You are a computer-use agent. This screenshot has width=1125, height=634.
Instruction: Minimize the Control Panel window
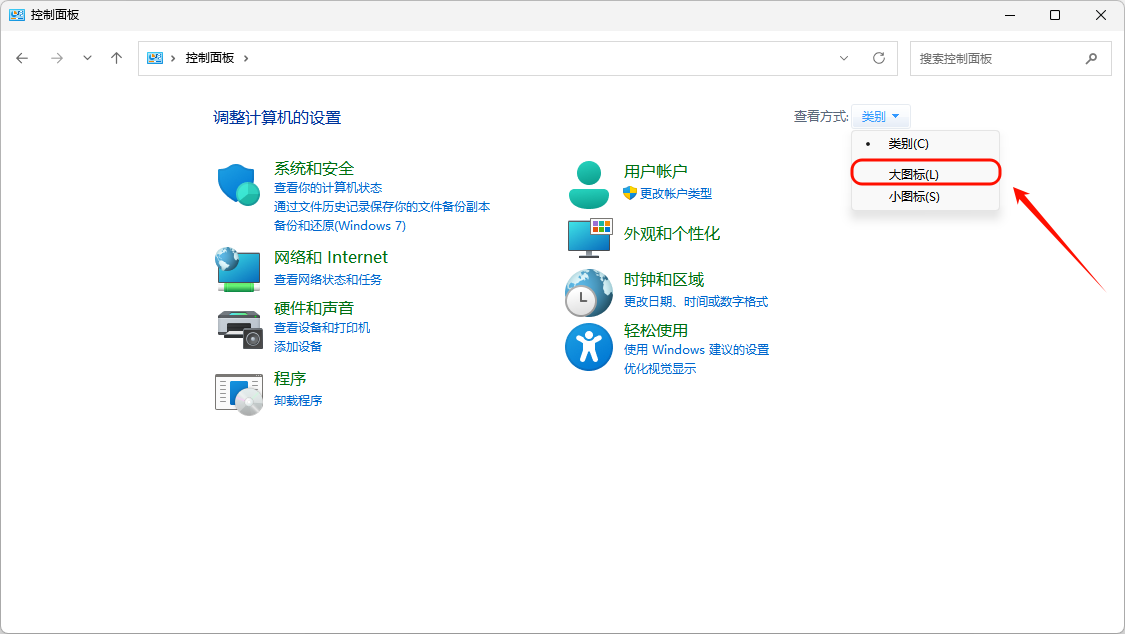click(x=1009, y=15)
